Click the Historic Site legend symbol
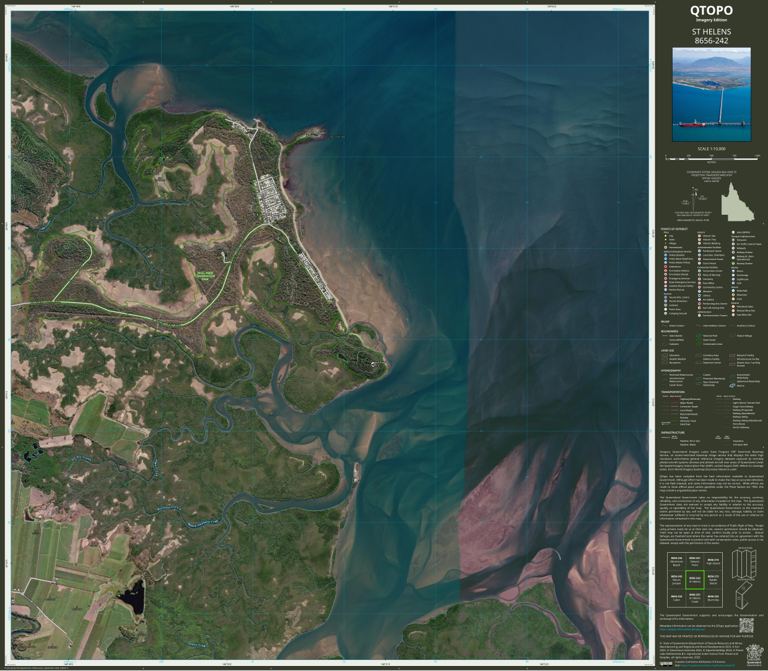 pos(699,236)
